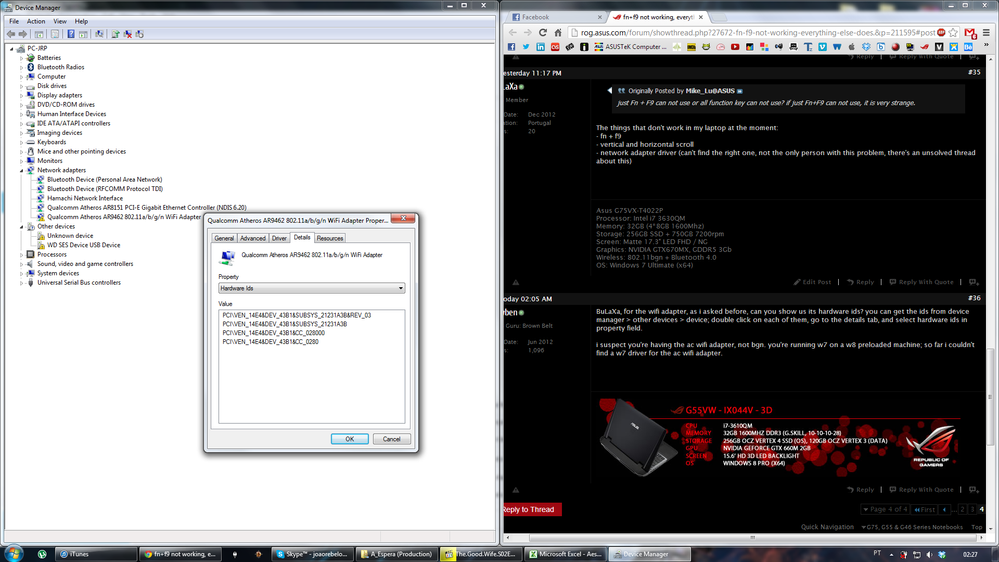
Task: Switch to the Advanced tab in properties dialog
Action: 253,238
